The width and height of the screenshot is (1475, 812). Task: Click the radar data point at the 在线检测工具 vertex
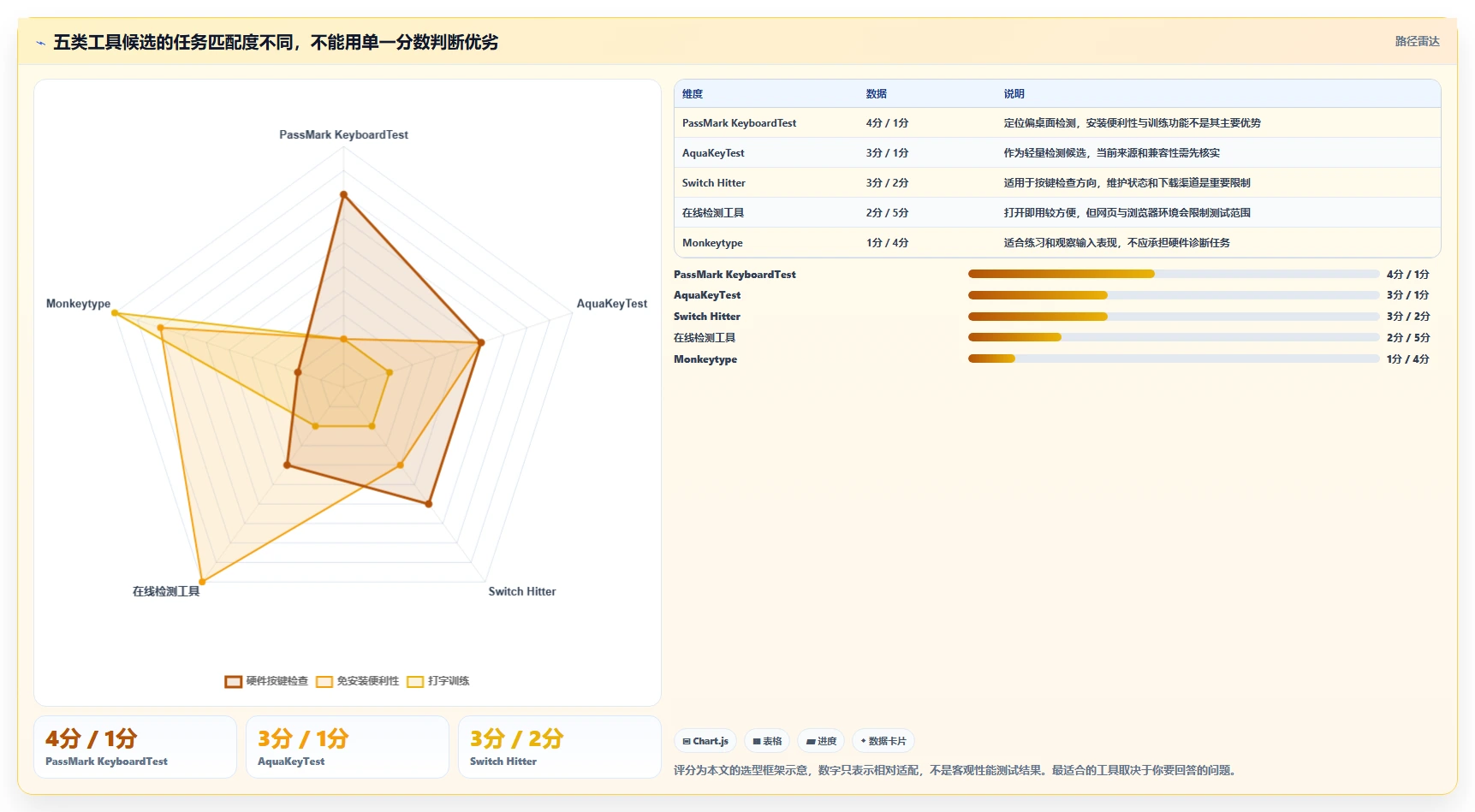pos(202,582)
